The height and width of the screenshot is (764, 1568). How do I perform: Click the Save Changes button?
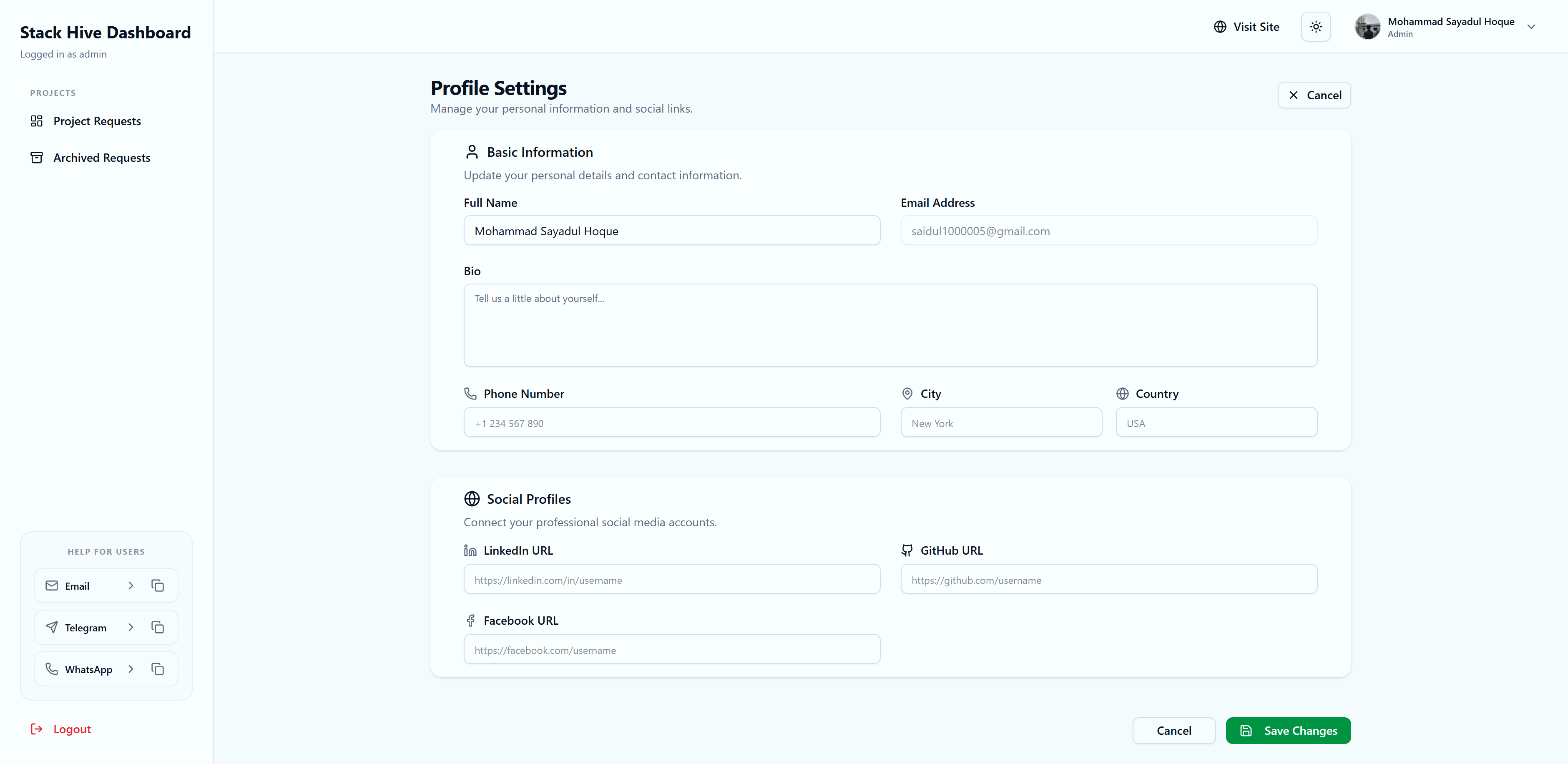click(1288, 731)
